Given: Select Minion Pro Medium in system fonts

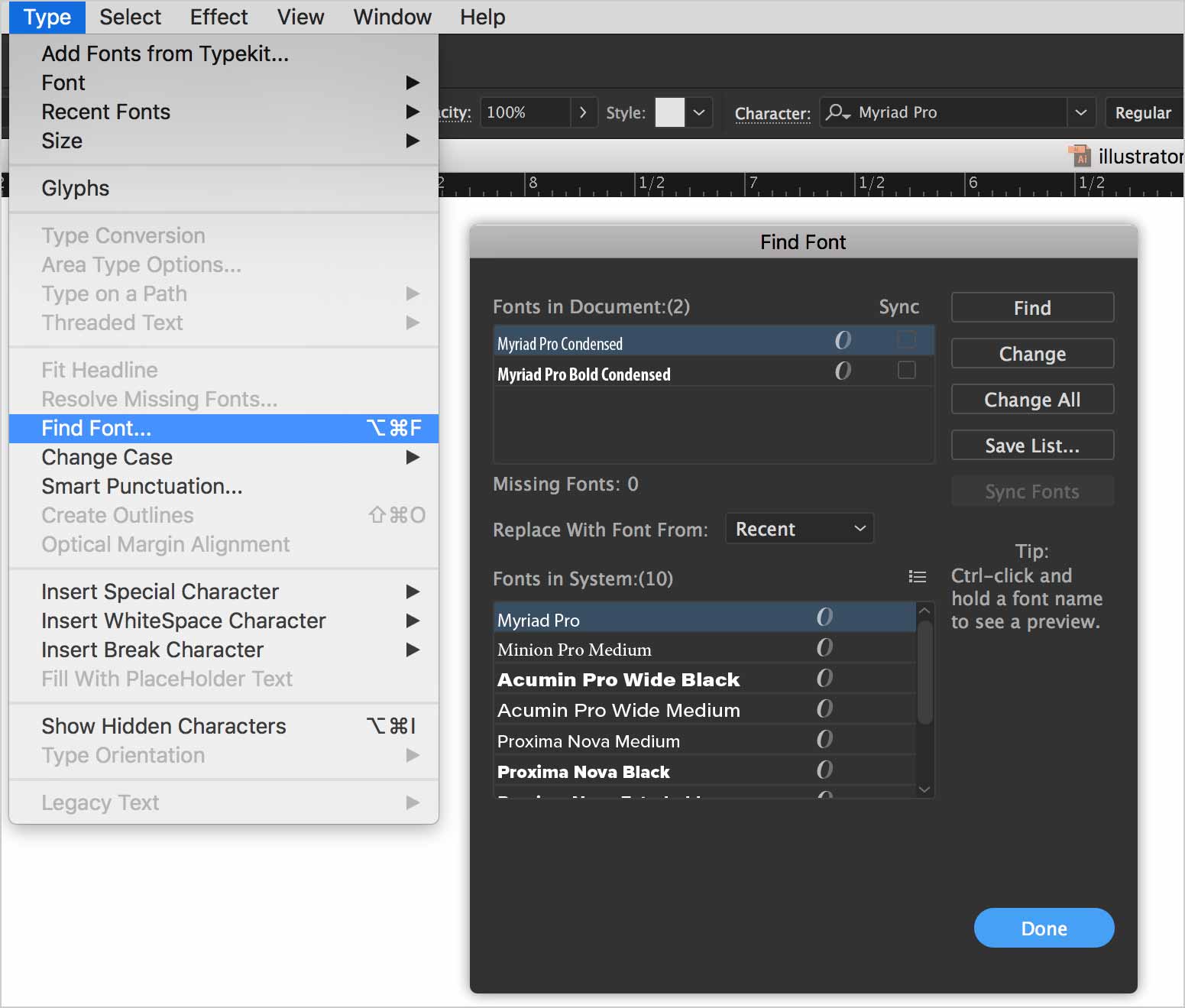Looking at the screenshot, I should tap(704, 648).
